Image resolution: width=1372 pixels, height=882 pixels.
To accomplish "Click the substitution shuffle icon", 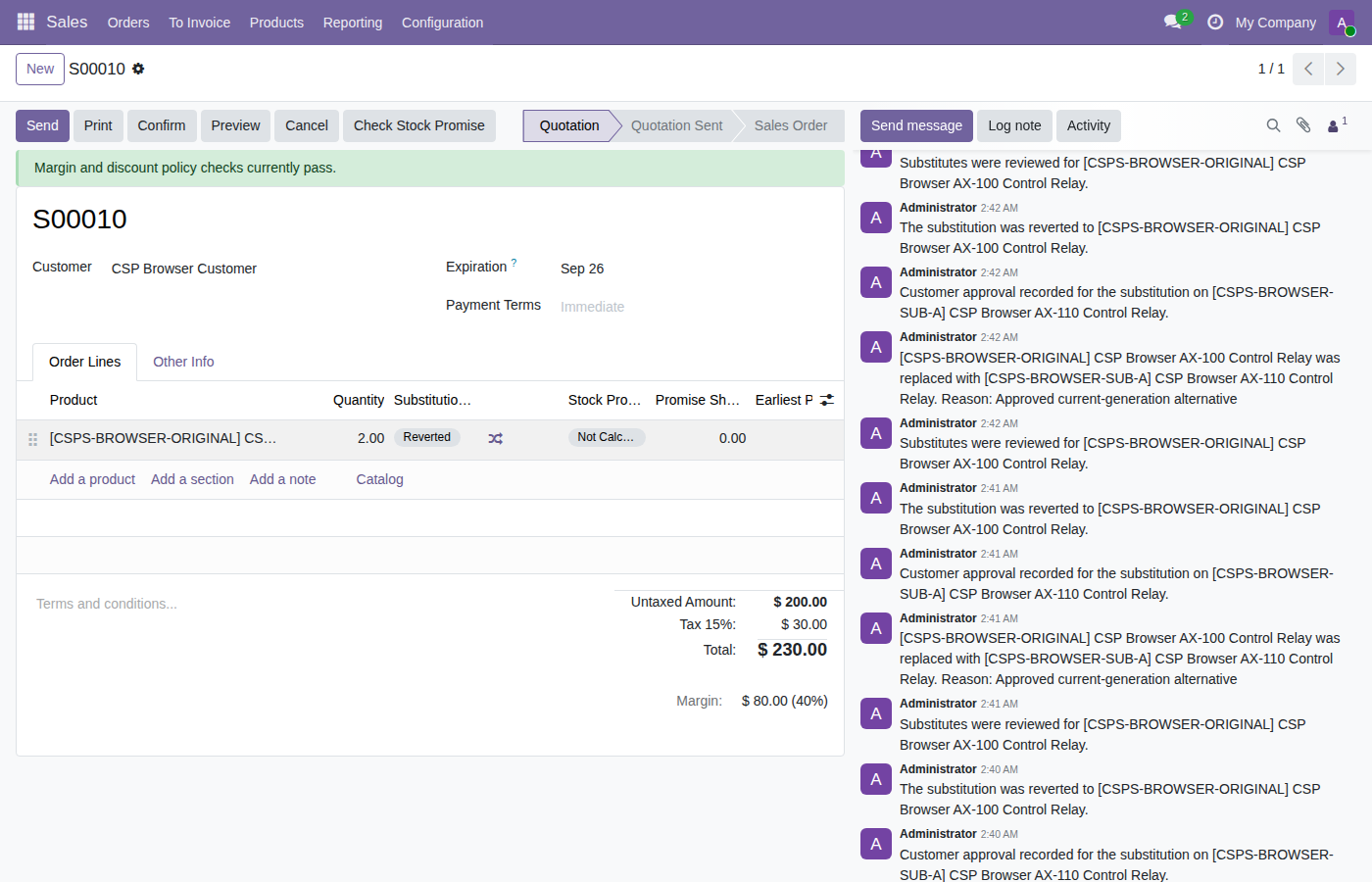I will [496, 439].
